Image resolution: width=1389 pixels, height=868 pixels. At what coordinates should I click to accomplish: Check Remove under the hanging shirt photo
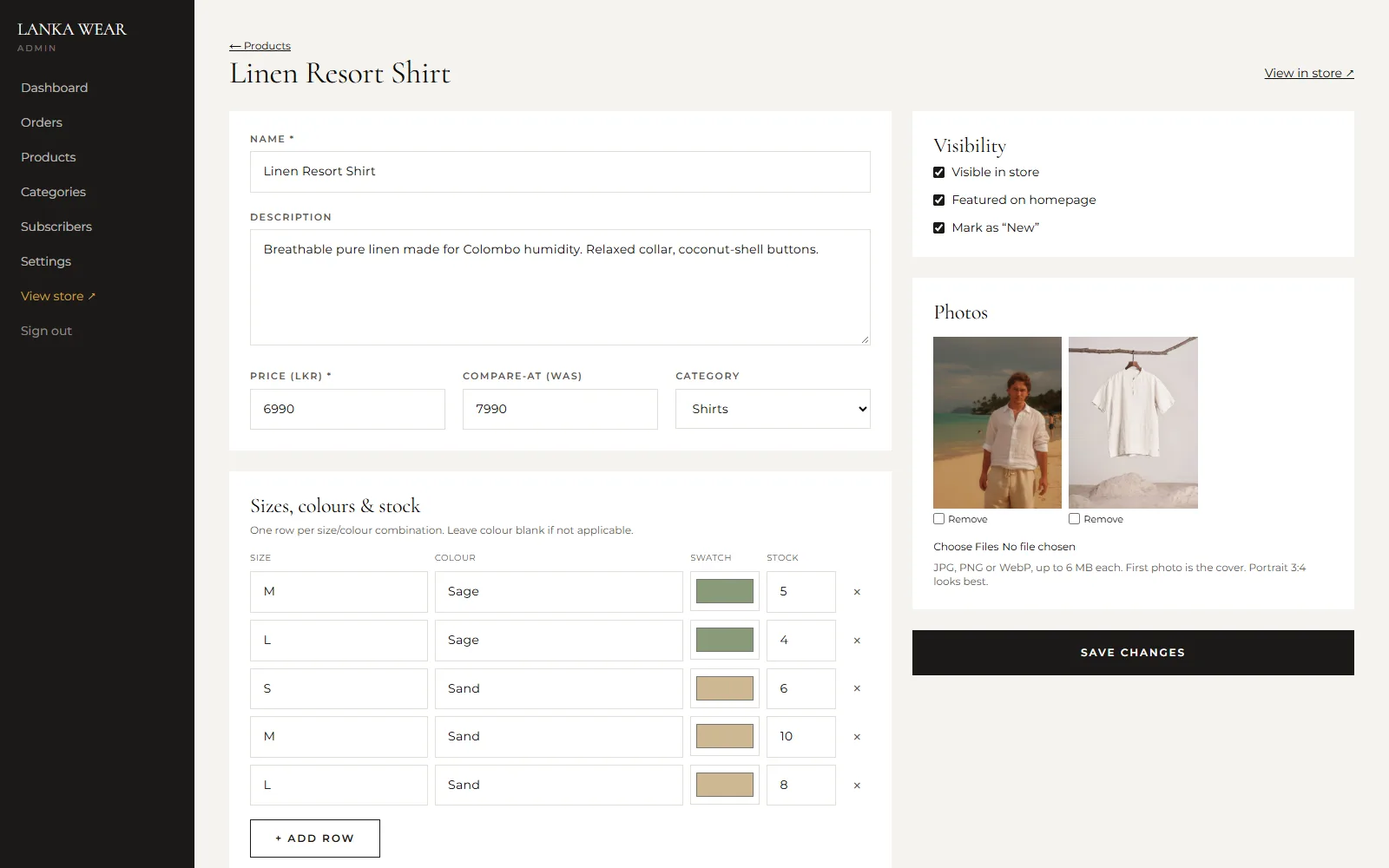(x=1074, y=519)
